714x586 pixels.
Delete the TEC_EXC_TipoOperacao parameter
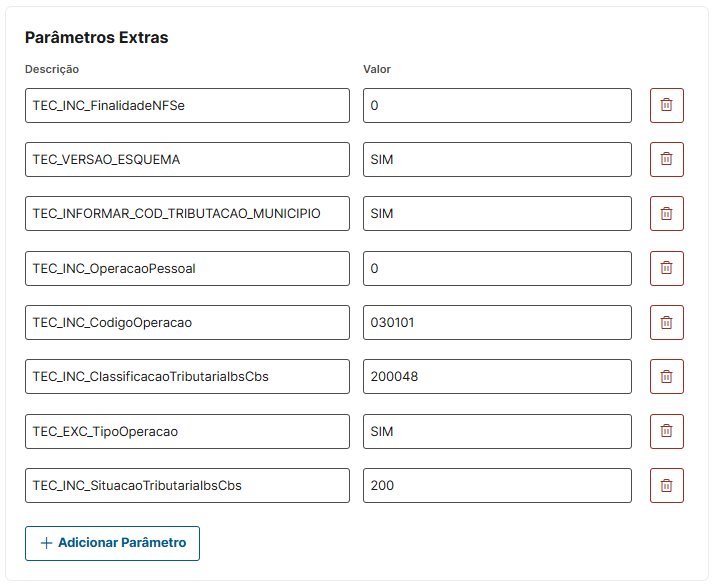pyautogui.click(x=666, y=431)
